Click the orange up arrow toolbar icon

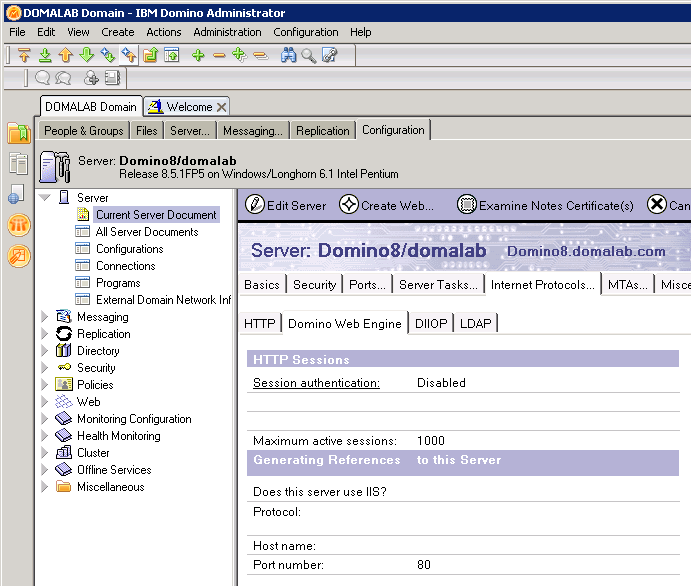point(66,55)
